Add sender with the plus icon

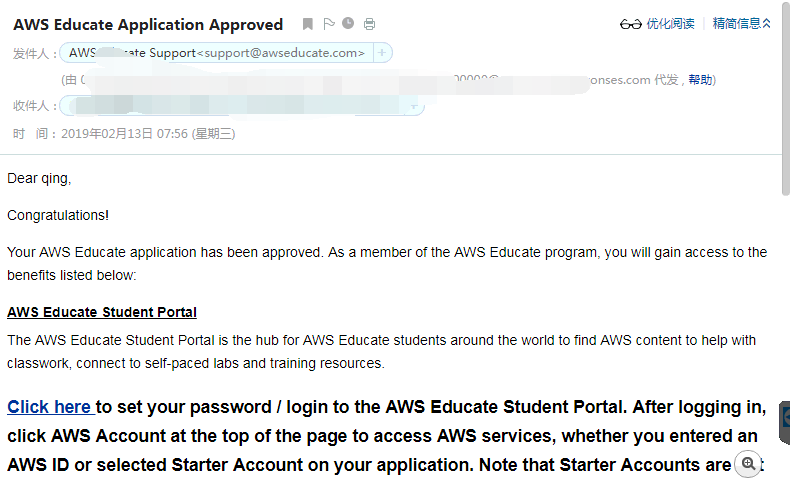coord(383,53)
